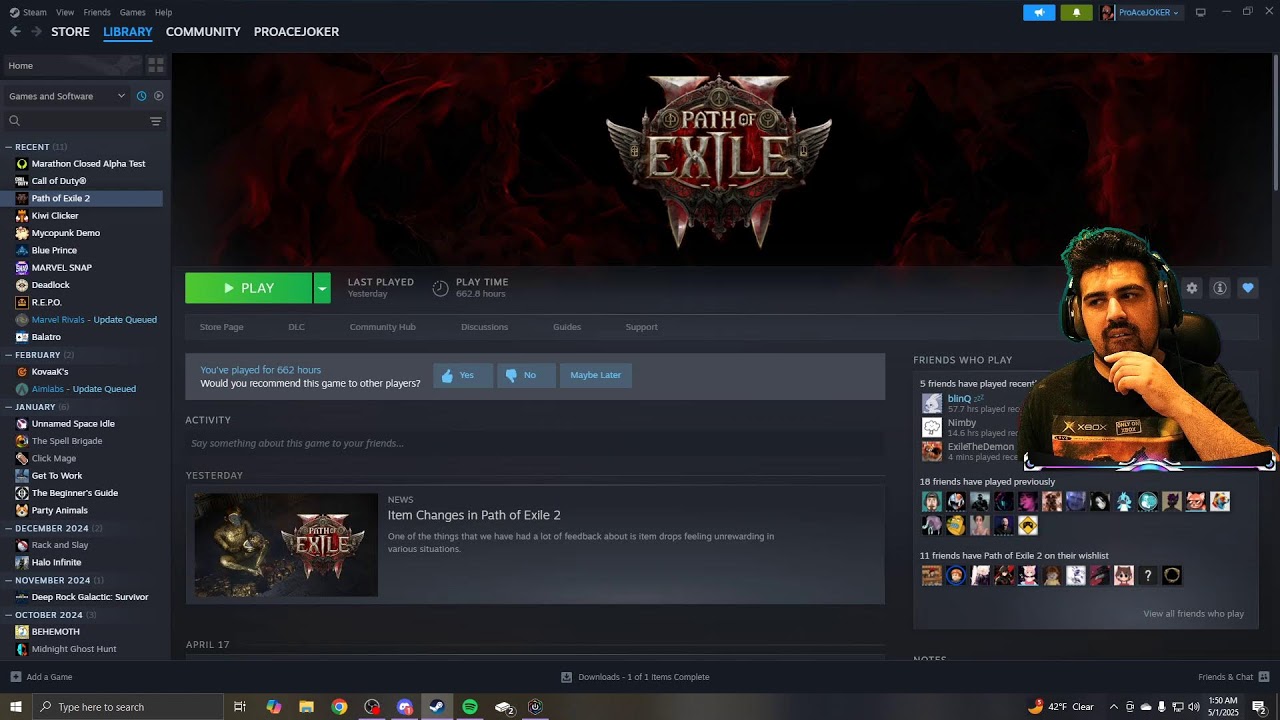
Task: Open the View menu
Action: tap(65, 12)
